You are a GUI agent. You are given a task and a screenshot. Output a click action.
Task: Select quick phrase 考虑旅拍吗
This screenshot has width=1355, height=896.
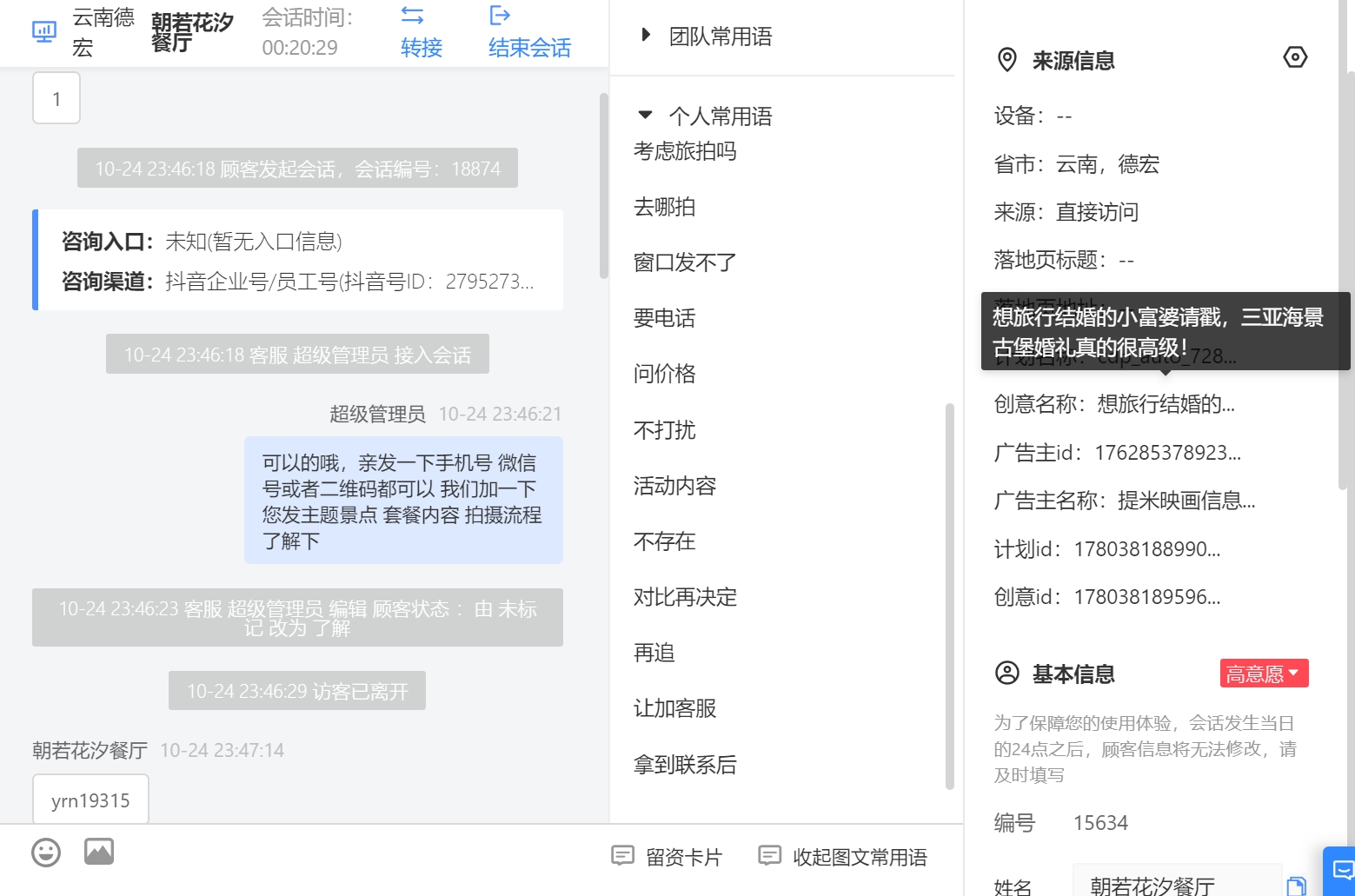(685, 151)
